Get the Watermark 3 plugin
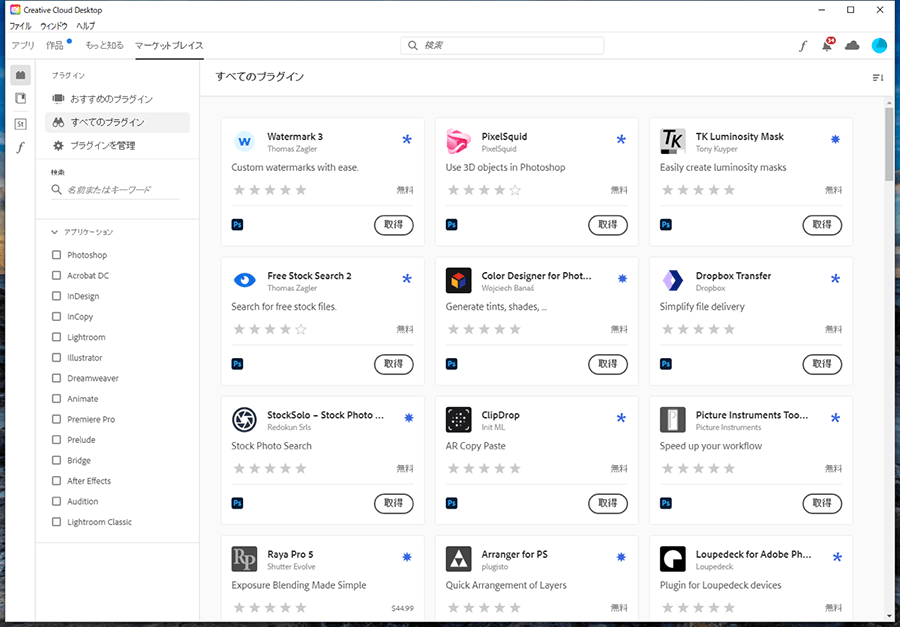Image resolution: width=900 pixels, height=627 pixels. click(394, 225)
